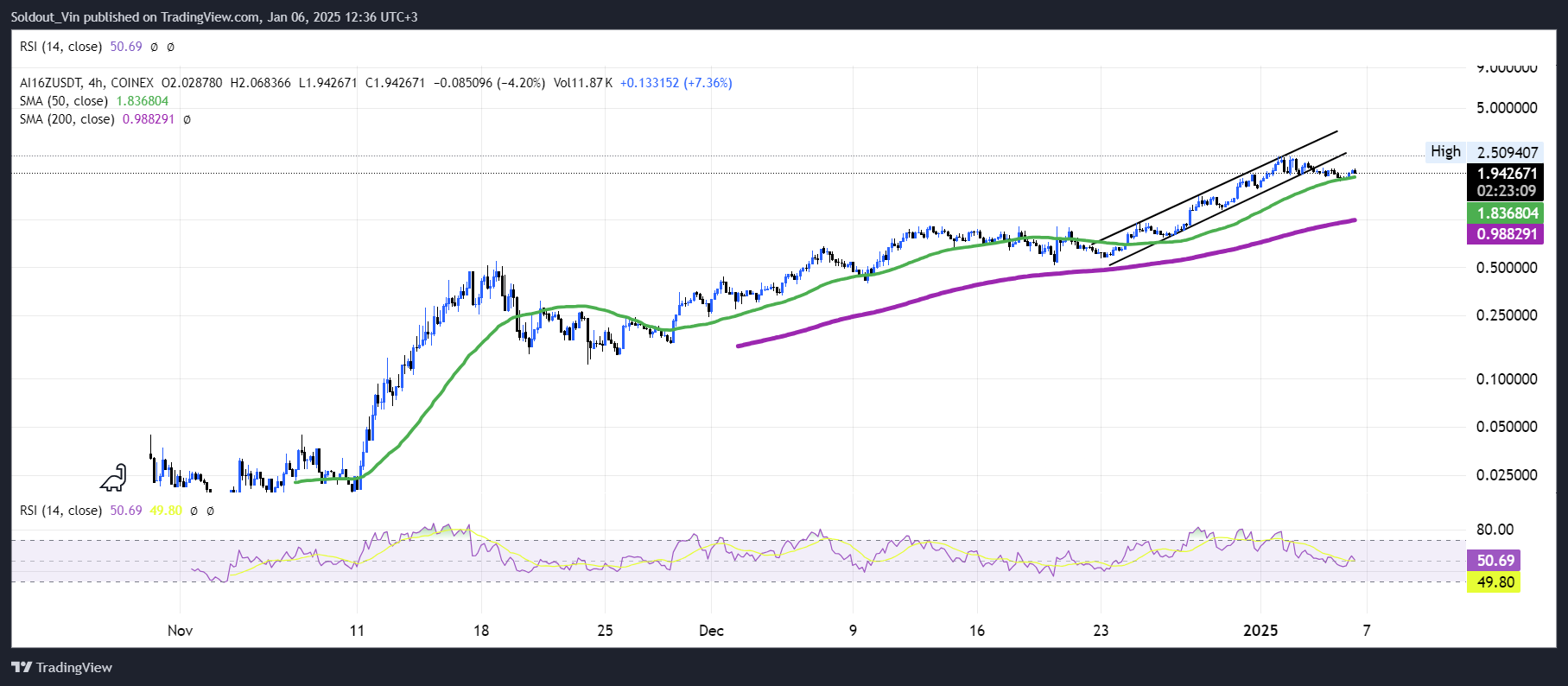Click the SMA (50, close) indicator legend
The image size is (1568, 686).
coord(64,101)
